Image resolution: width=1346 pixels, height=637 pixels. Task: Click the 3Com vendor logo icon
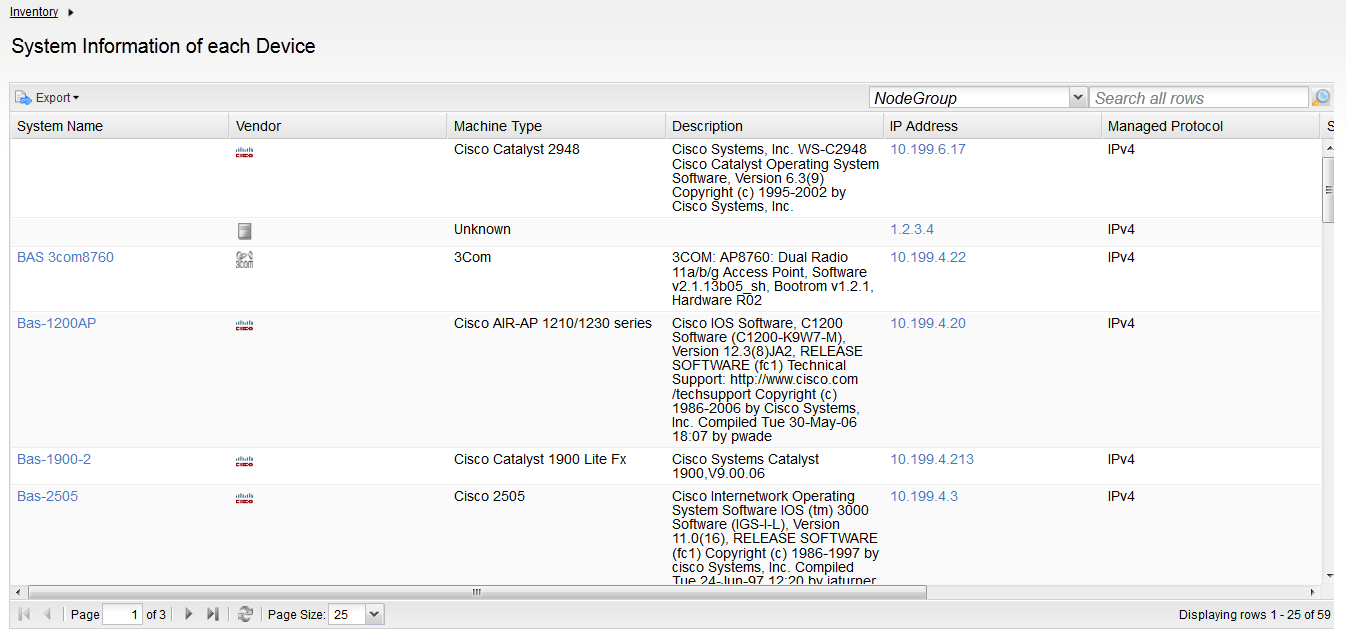pyautogui.click(x=245, y=260)
